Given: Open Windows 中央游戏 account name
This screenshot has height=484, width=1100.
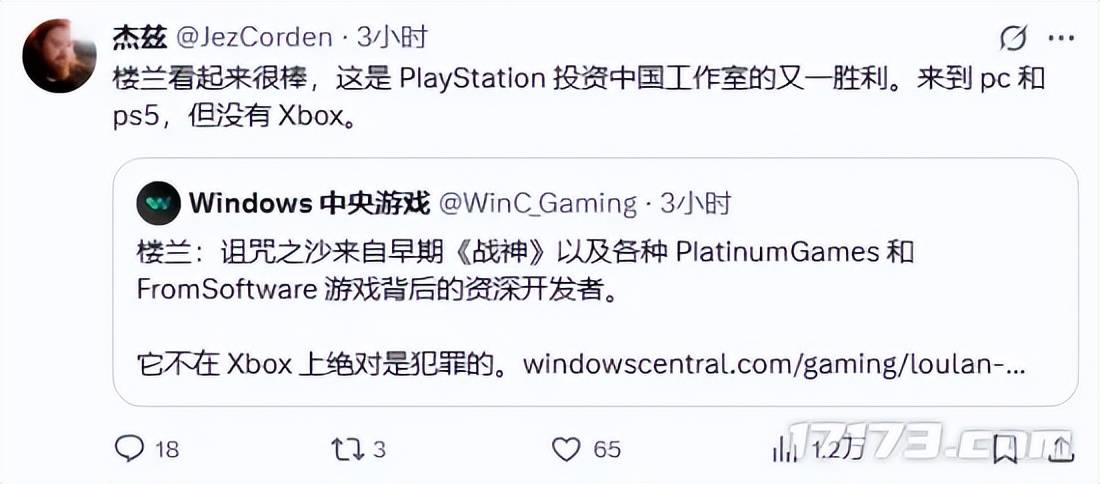Looking at the screenshot, I should tap(309, 204).
